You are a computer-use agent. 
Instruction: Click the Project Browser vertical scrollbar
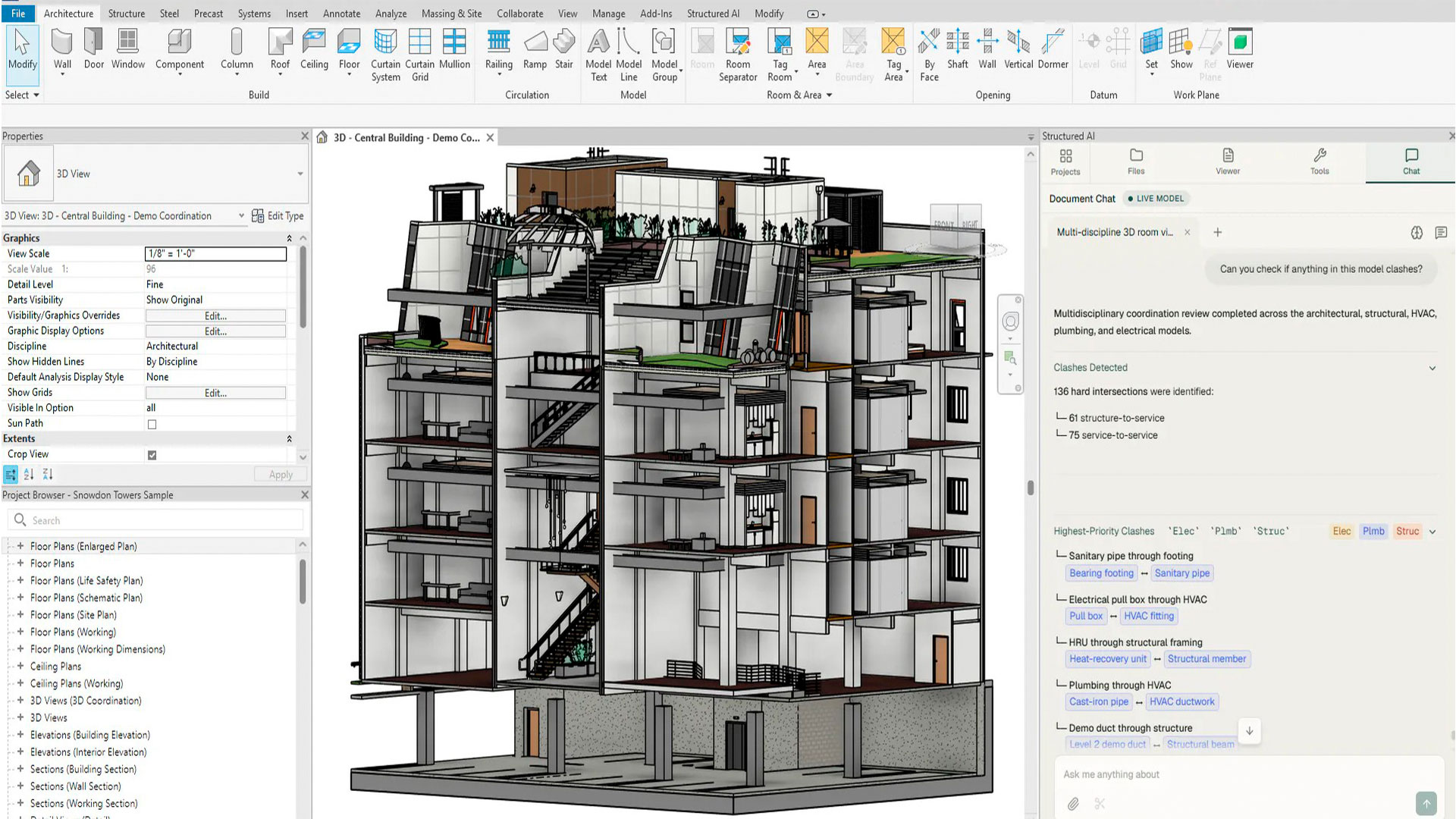tap(303, 582)
